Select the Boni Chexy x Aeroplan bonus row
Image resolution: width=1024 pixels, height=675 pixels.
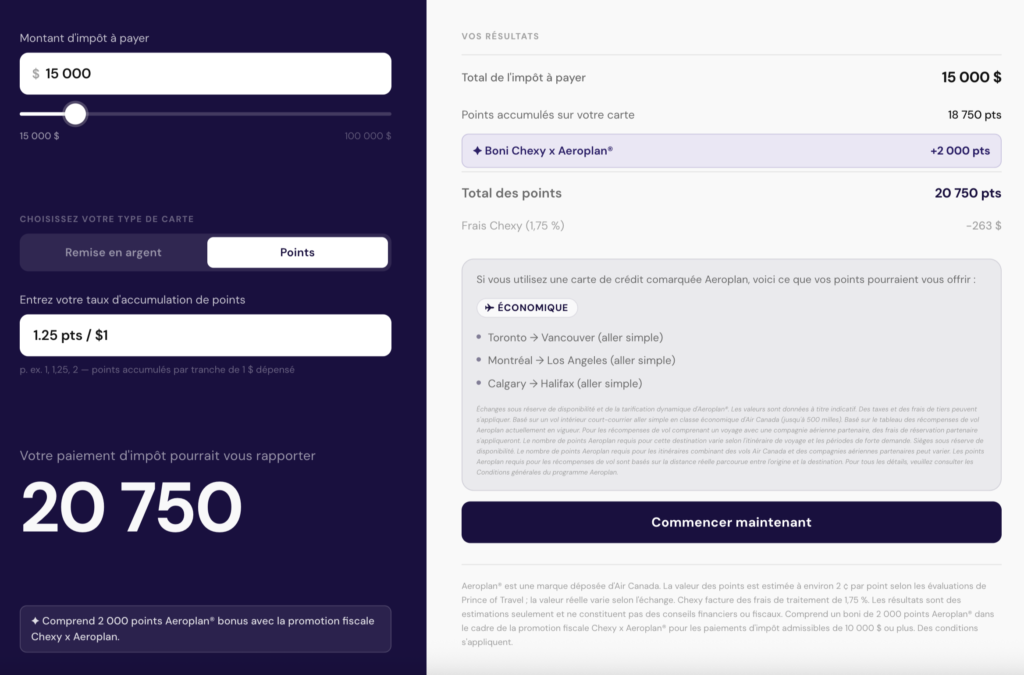[731, 151]
